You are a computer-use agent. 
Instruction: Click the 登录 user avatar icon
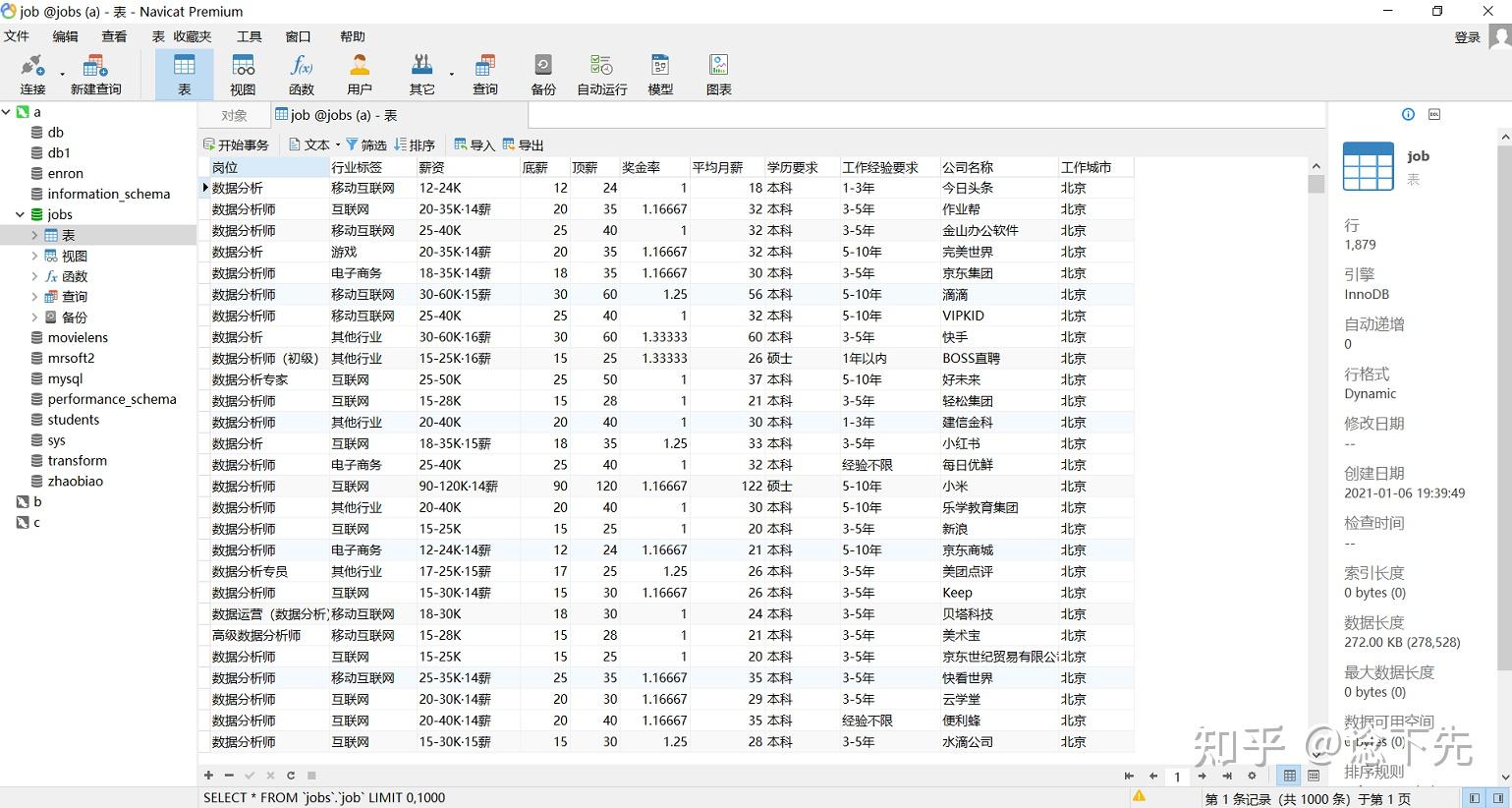pyautogui.click(x=1499, y=36)
